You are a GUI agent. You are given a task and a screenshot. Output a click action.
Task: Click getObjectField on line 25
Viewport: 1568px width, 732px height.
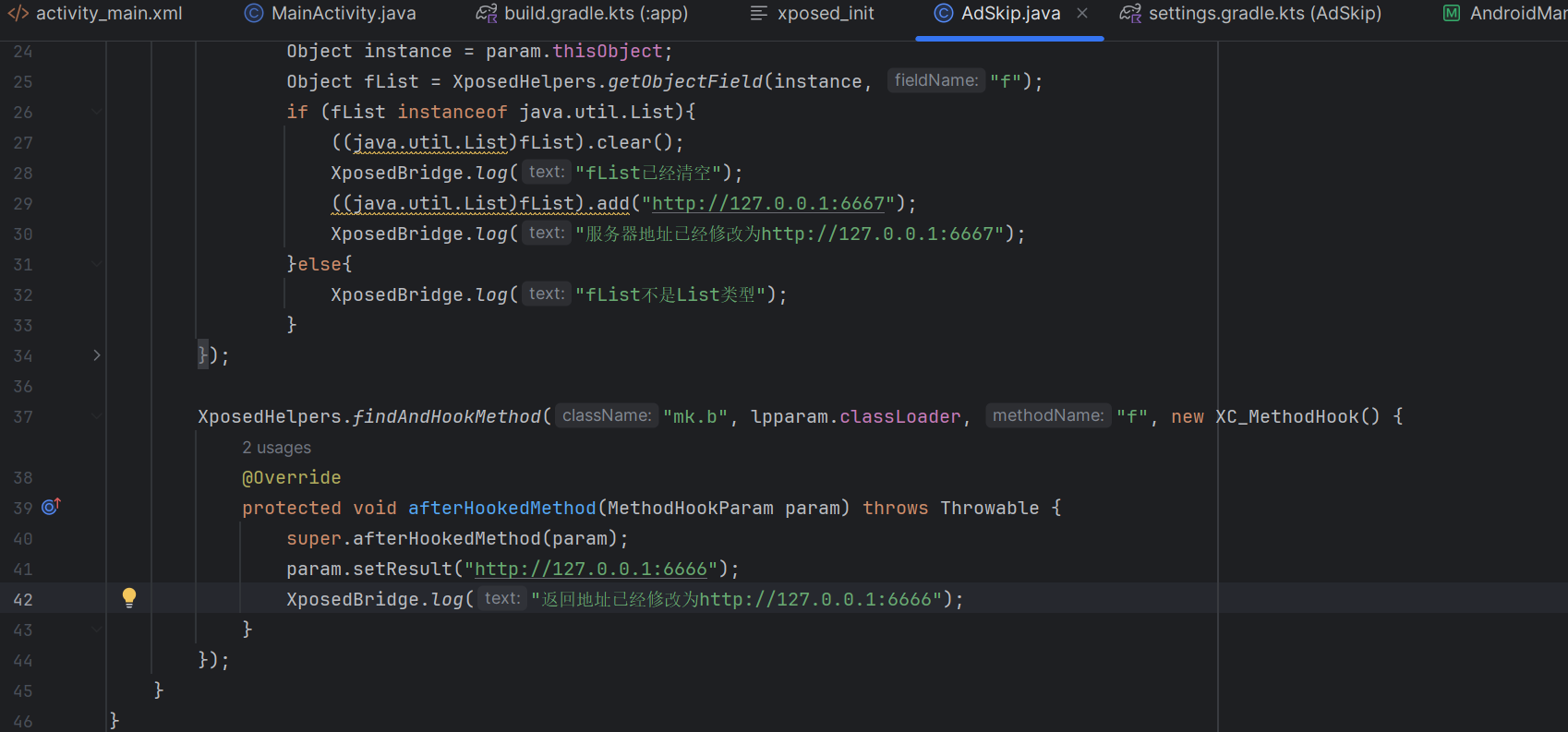click(x=685, y=81)
